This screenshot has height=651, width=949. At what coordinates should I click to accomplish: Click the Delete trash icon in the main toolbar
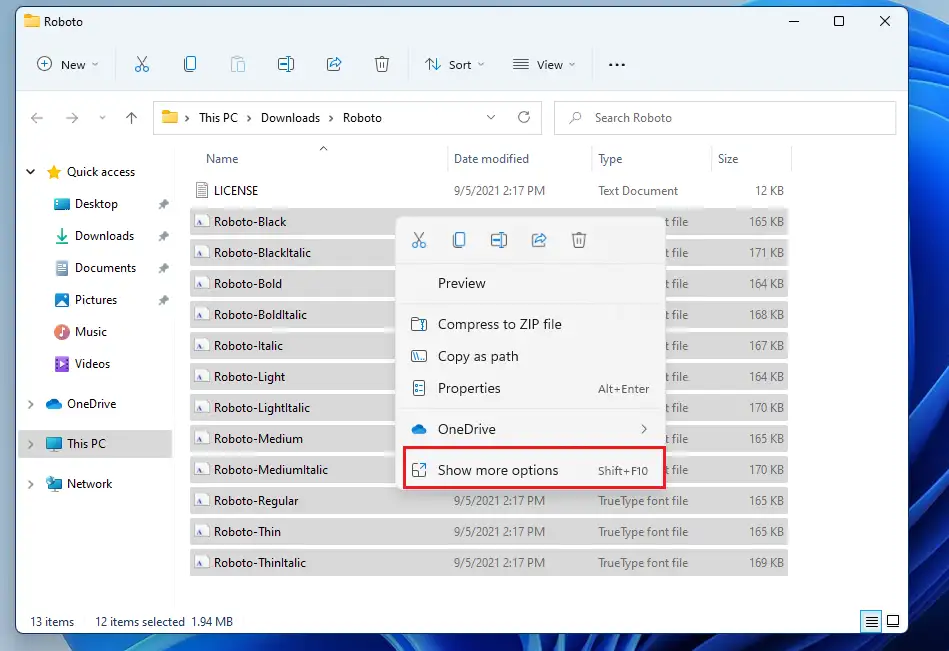[382, 64]
